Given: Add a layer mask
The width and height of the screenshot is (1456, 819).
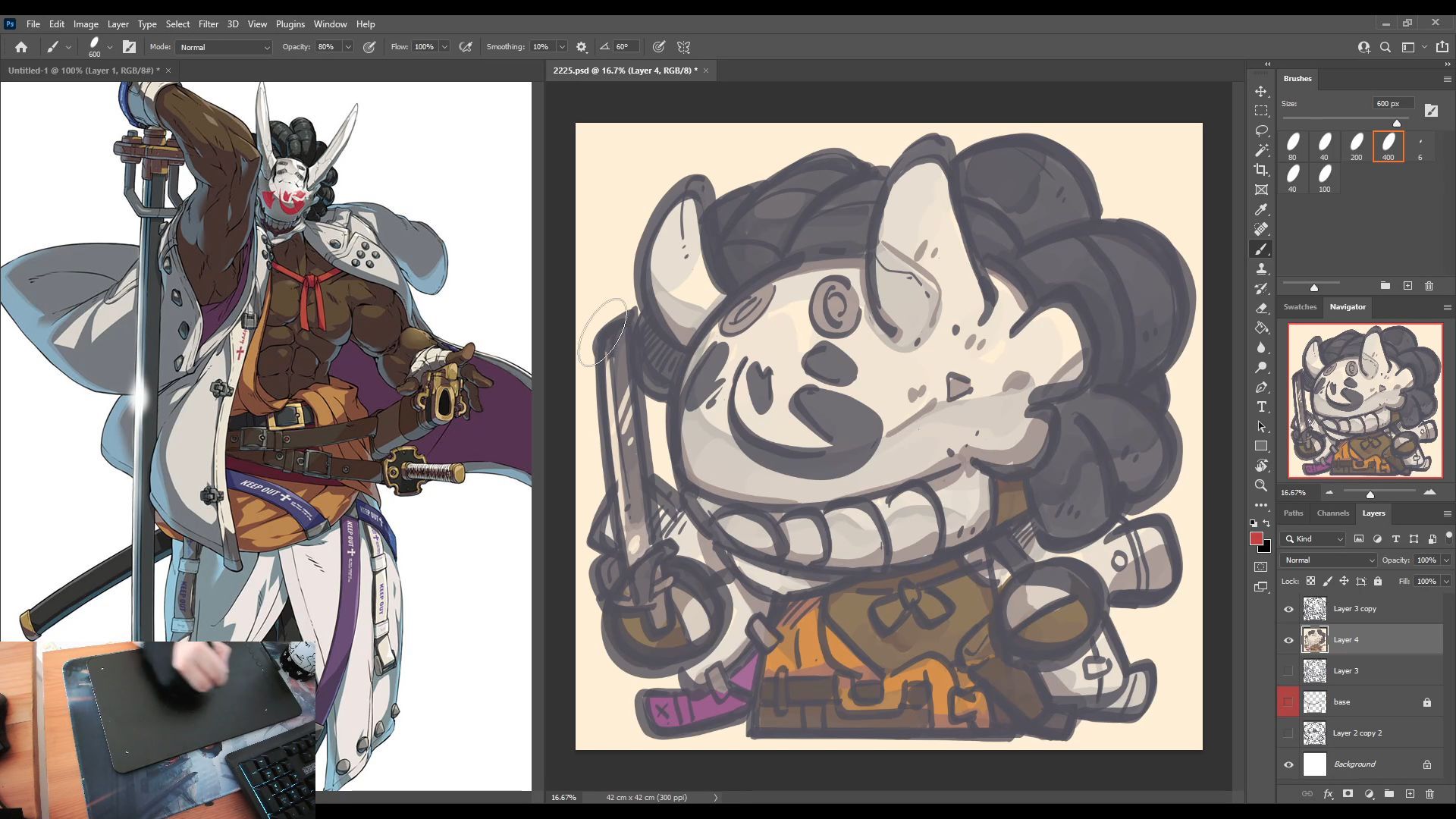Looking at the screenshot, I should 1348,794.
